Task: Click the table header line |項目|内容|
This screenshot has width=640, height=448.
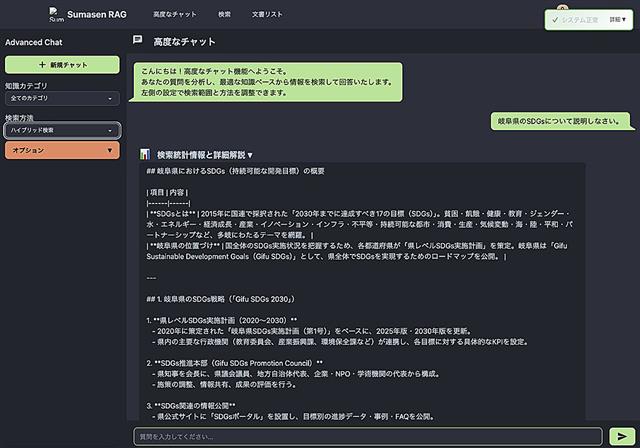Action: click(x=167, y=192)
